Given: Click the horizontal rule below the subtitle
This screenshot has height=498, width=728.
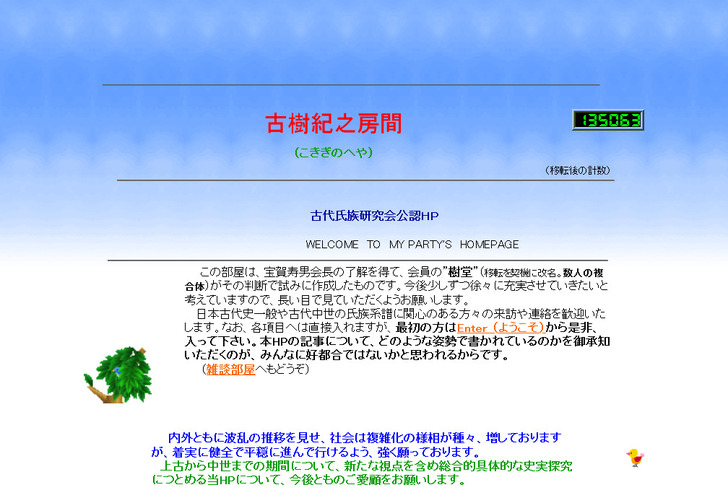Looking at the screenshot, I should click(x=364, y=180).
